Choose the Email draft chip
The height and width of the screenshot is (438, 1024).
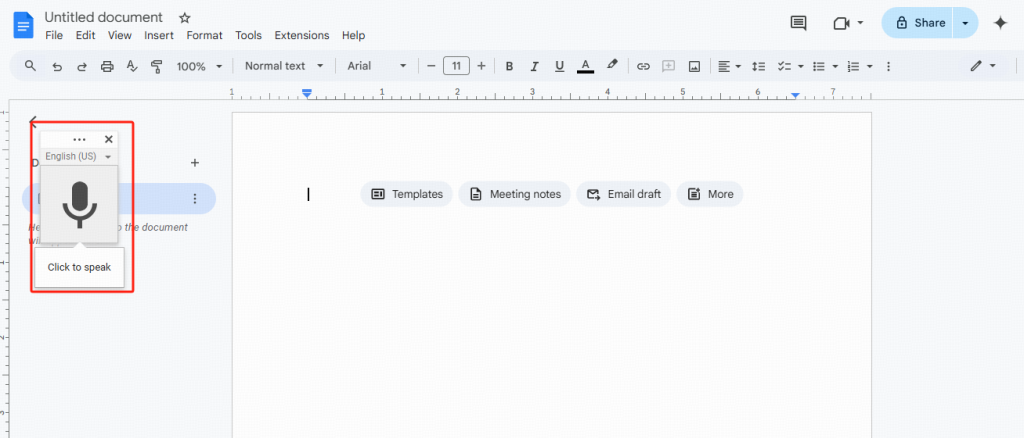(x=623, y=194)
